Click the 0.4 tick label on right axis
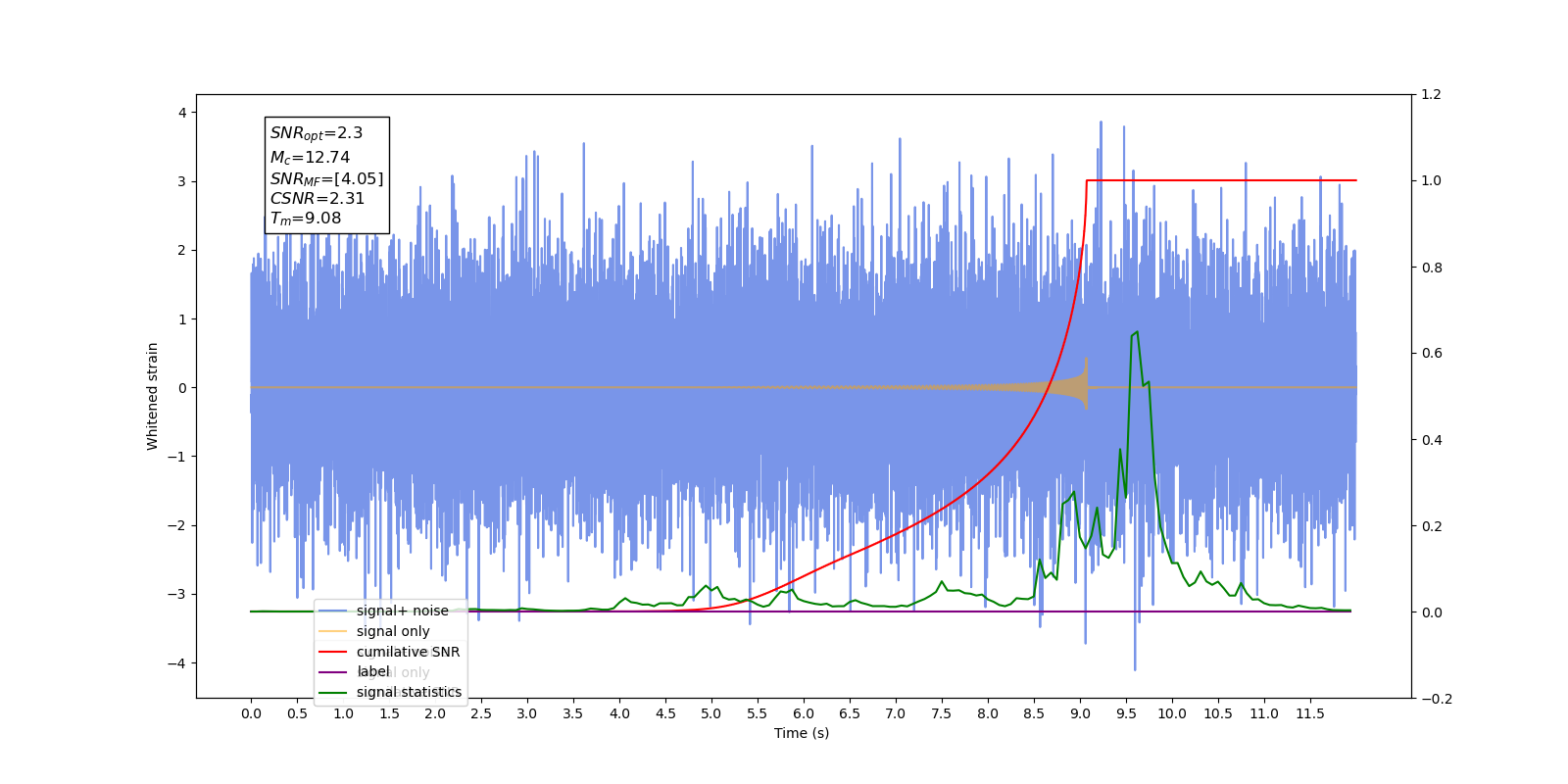The height and width of the screenshot is (784, 1568). pyautogui.click(x=1432, y=440)
